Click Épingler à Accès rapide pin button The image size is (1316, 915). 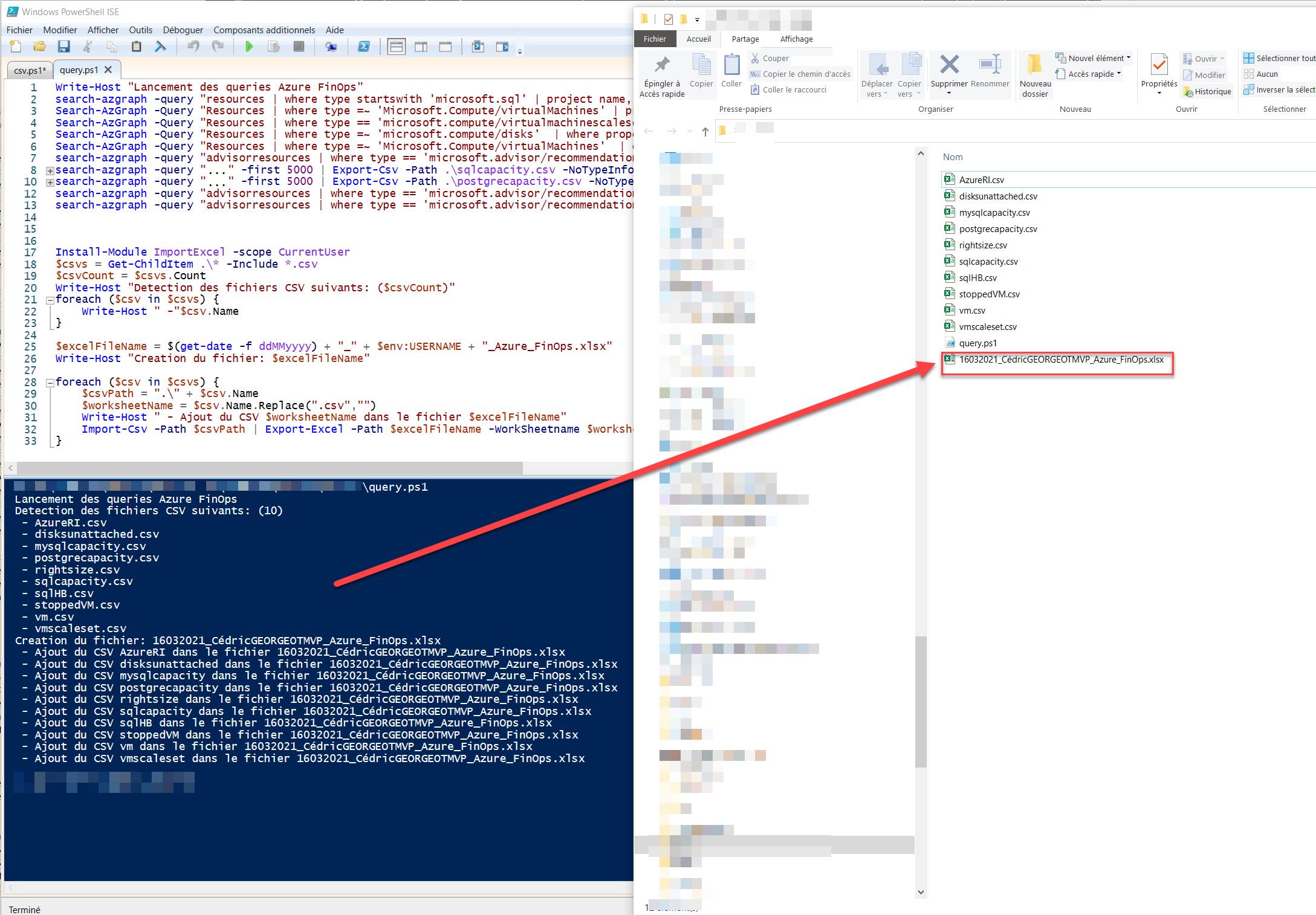[662, 76]
